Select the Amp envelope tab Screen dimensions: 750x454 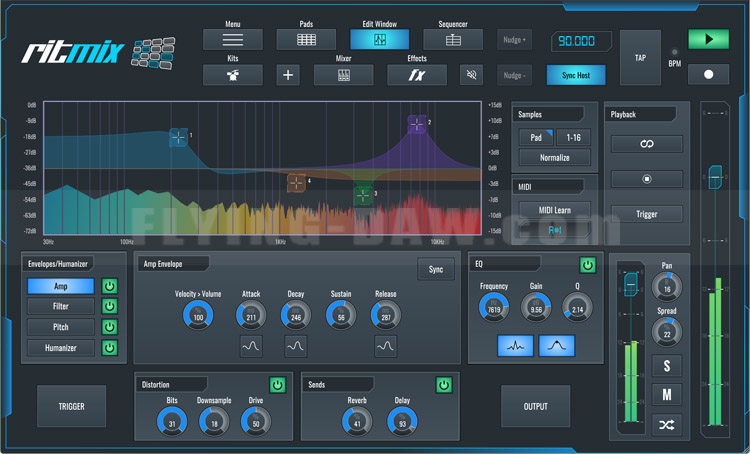(61, 286)
